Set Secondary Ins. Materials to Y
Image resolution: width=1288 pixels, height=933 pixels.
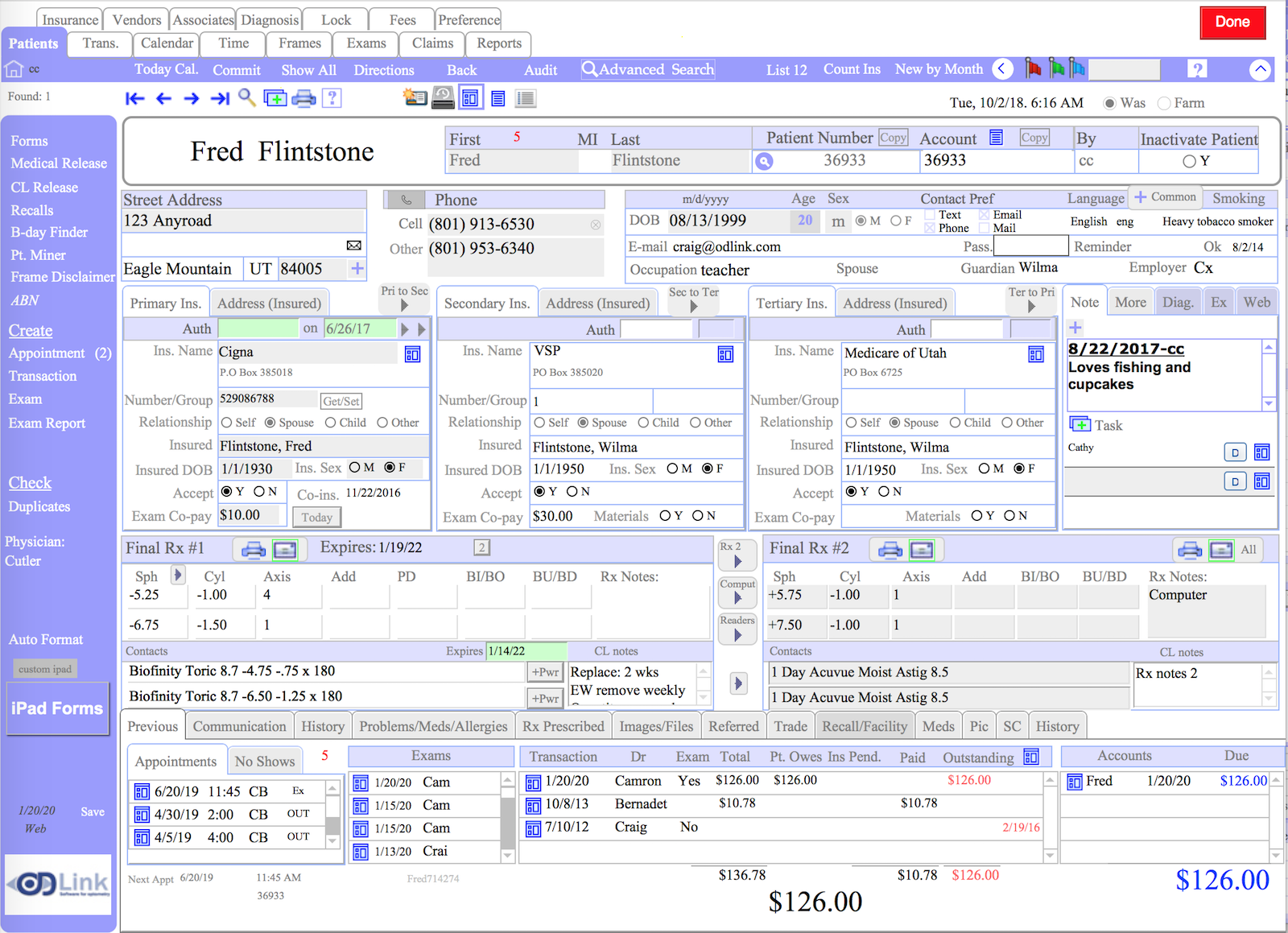click(x=665, y=516)
